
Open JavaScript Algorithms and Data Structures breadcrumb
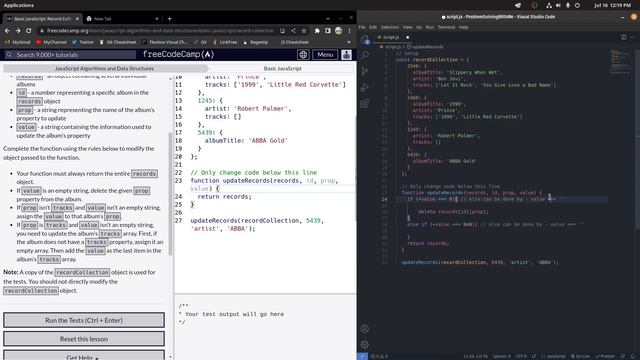[104, 69]
